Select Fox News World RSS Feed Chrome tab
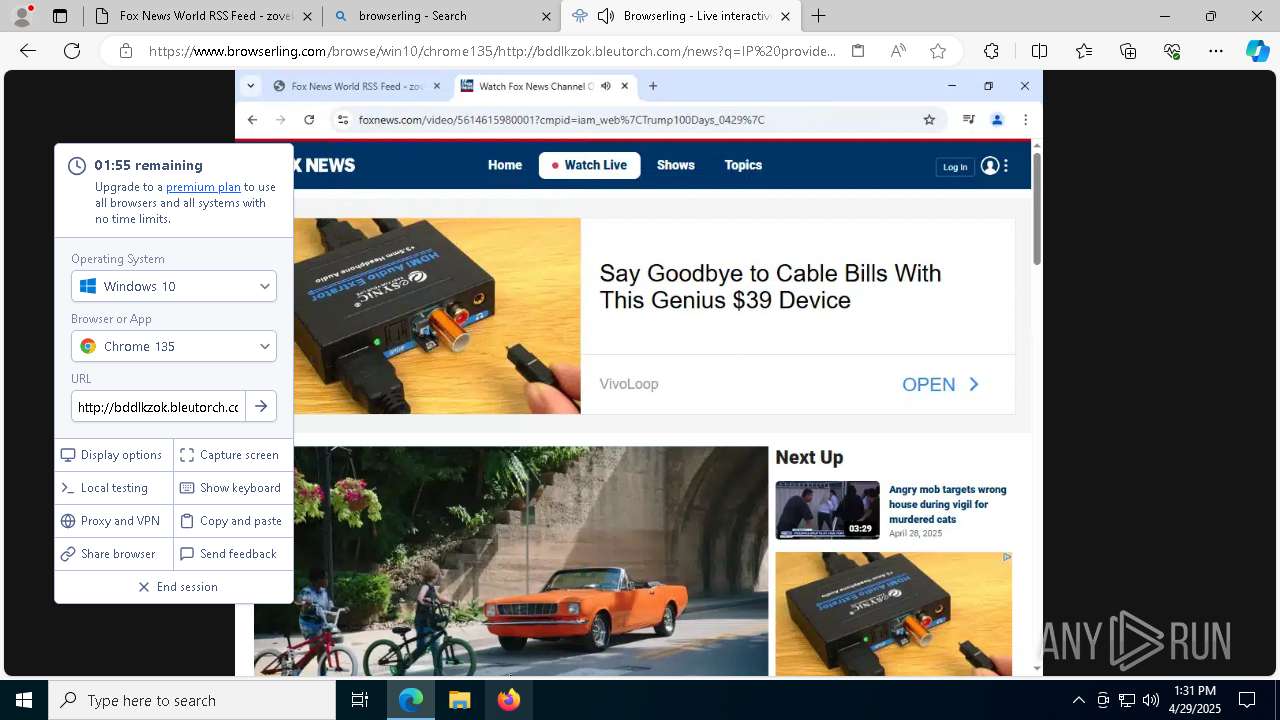Image resolution: width=1280 pixels, height=720 pixels. tap(357, 86)
